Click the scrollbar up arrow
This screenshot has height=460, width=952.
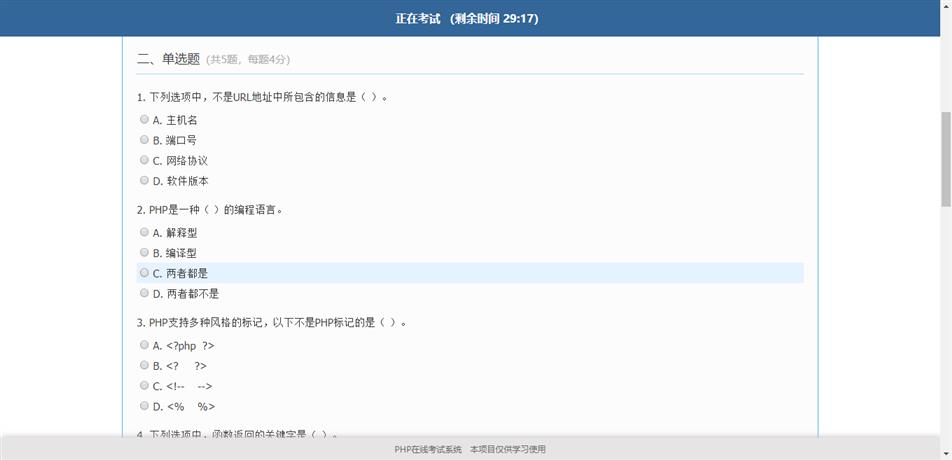coord(944,6)
